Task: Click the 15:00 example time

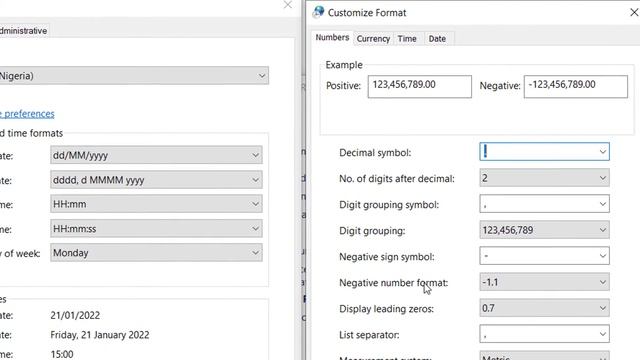Action: coord(62,354)
